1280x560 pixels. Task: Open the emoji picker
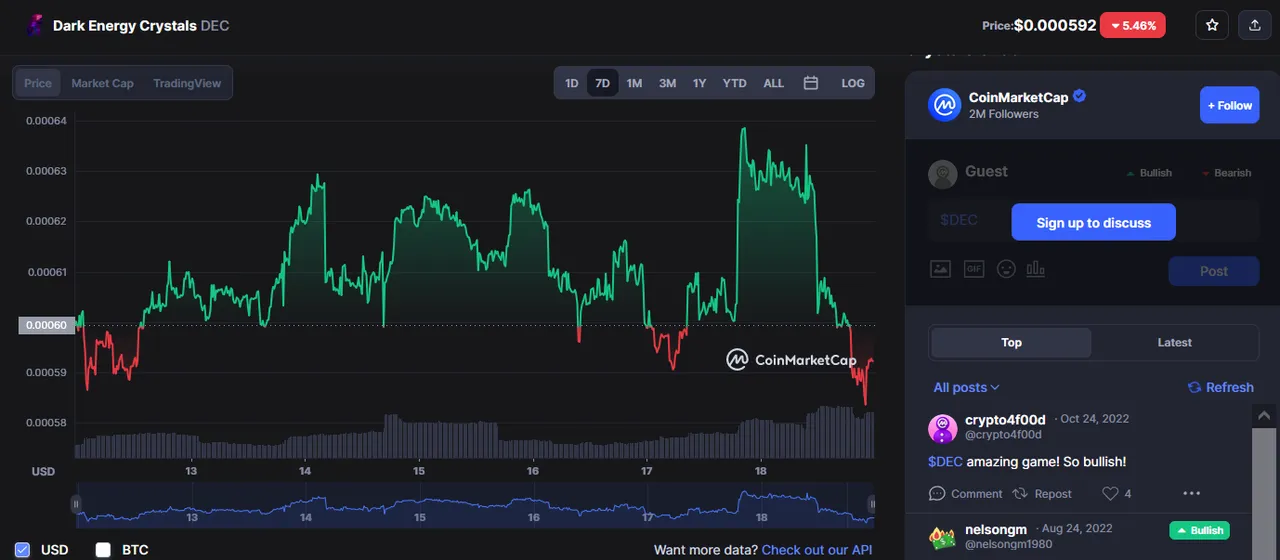click(1006, 268)
